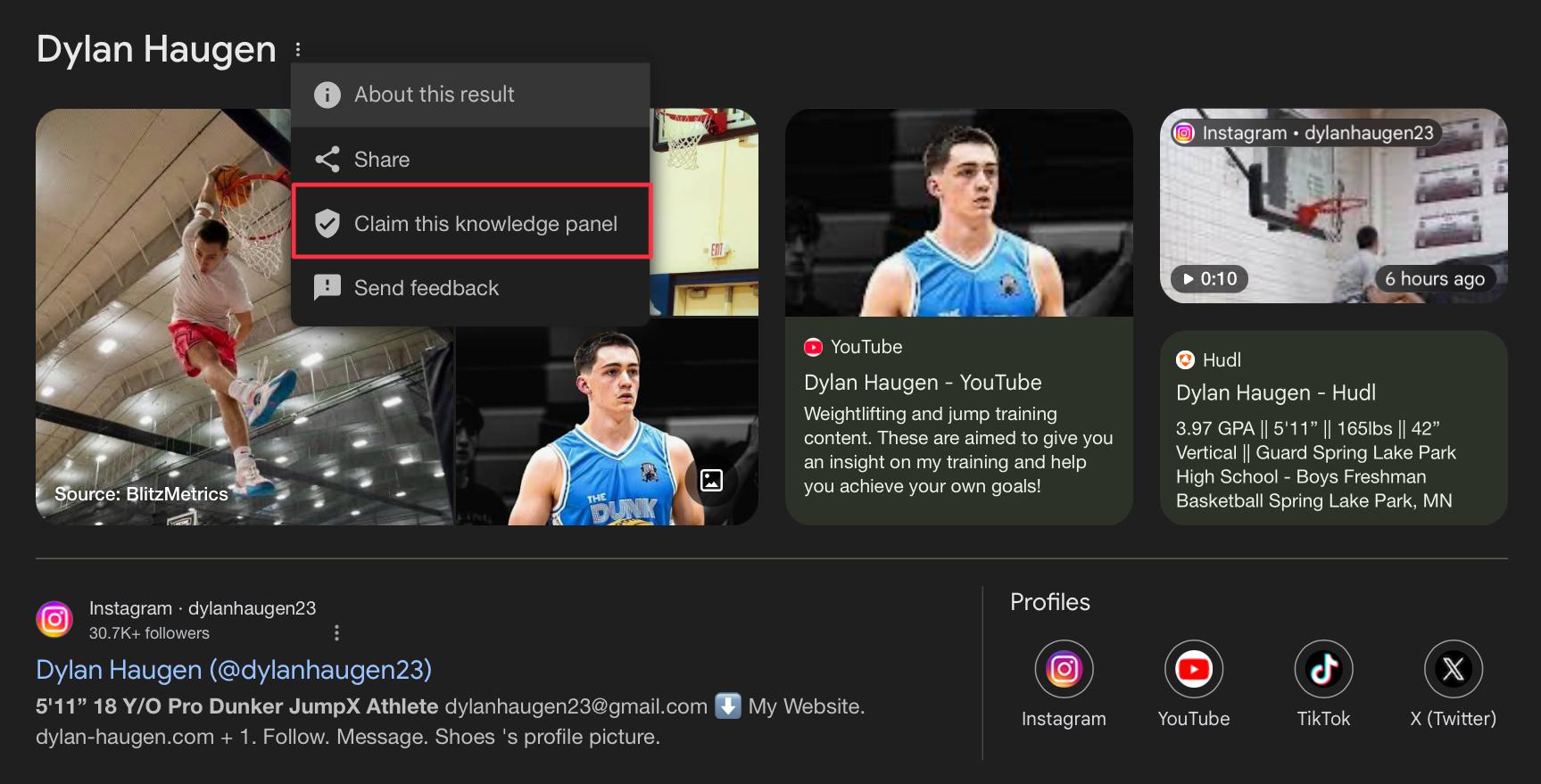Image resolution: width=1541 pixels, height=784 pixels.
Task: Open the TikTok profile icon
Action: pyautogui.click(x=1323, y=669)
